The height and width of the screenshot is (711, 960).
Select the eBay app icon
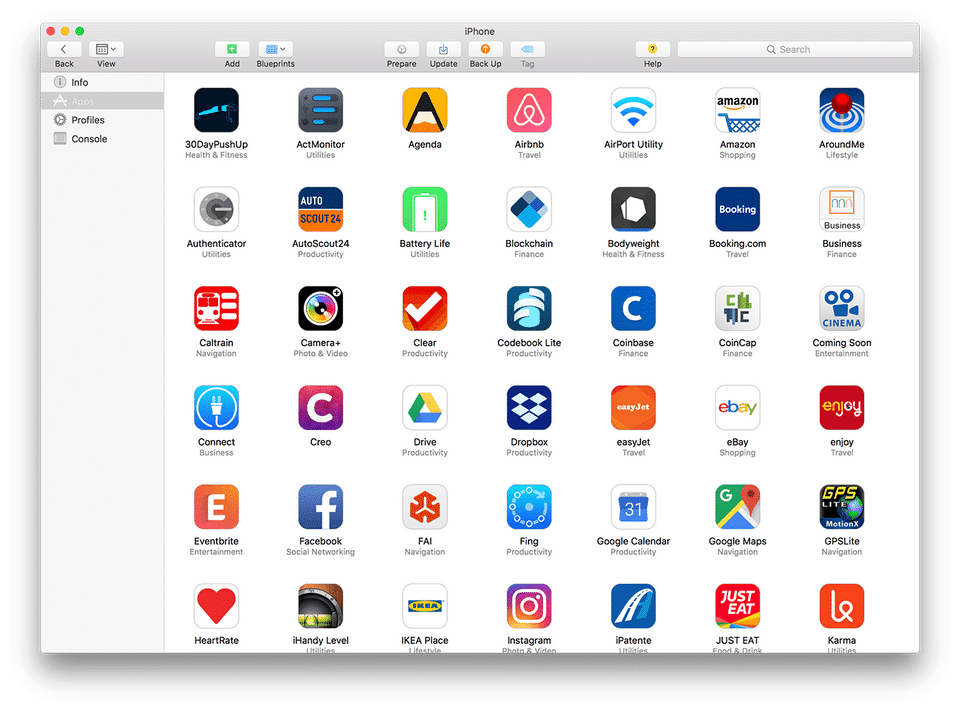tap(737, 408)
